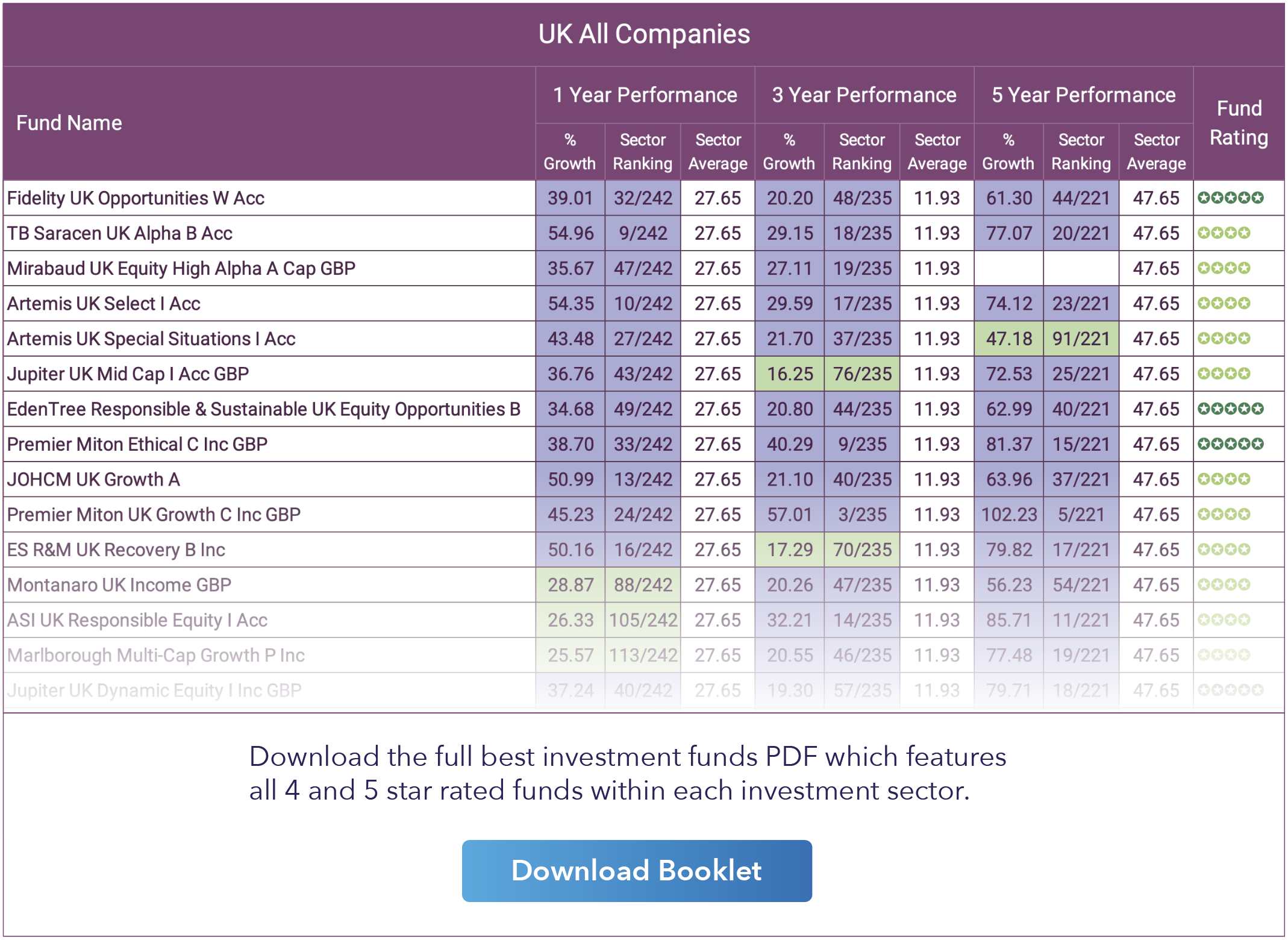Click the four-star rating for TB Saracen UK Alpha
Screen dimensions: 1288x940
coord(1224,233)
